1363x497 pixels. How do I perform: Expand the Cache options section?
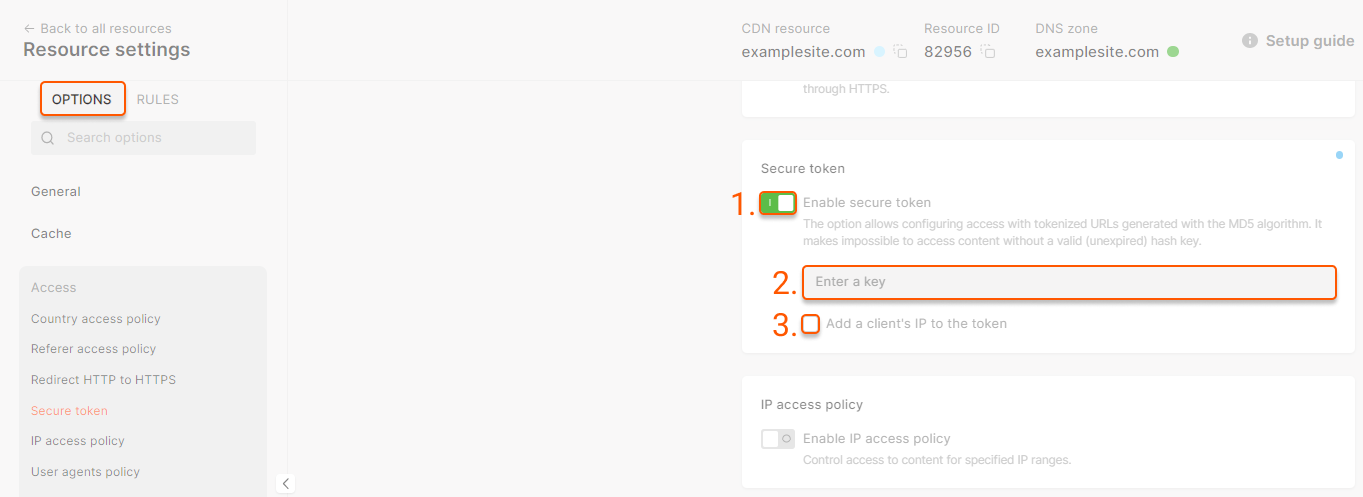point(51,234)
